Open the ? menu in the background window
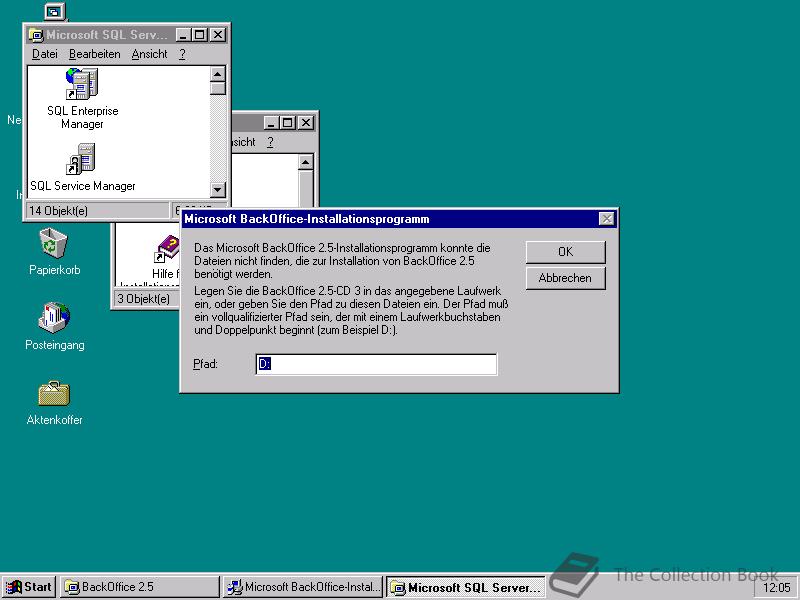 pos(270,142)
